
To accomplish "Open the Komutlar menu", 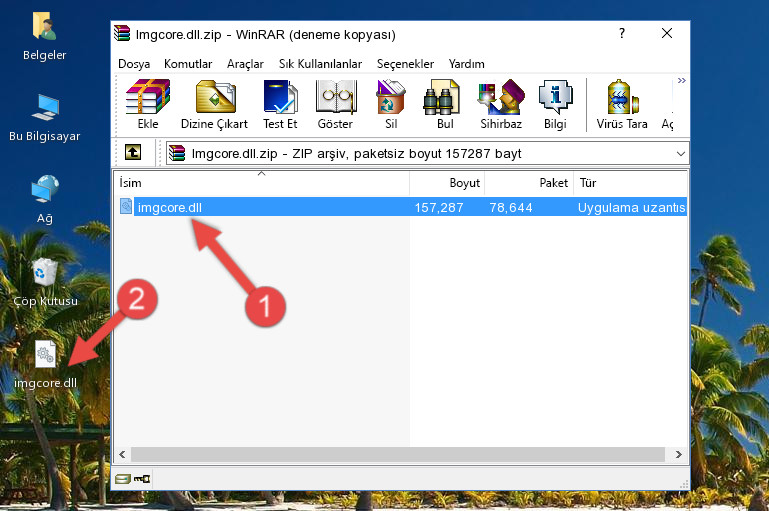I will (188, 64).
